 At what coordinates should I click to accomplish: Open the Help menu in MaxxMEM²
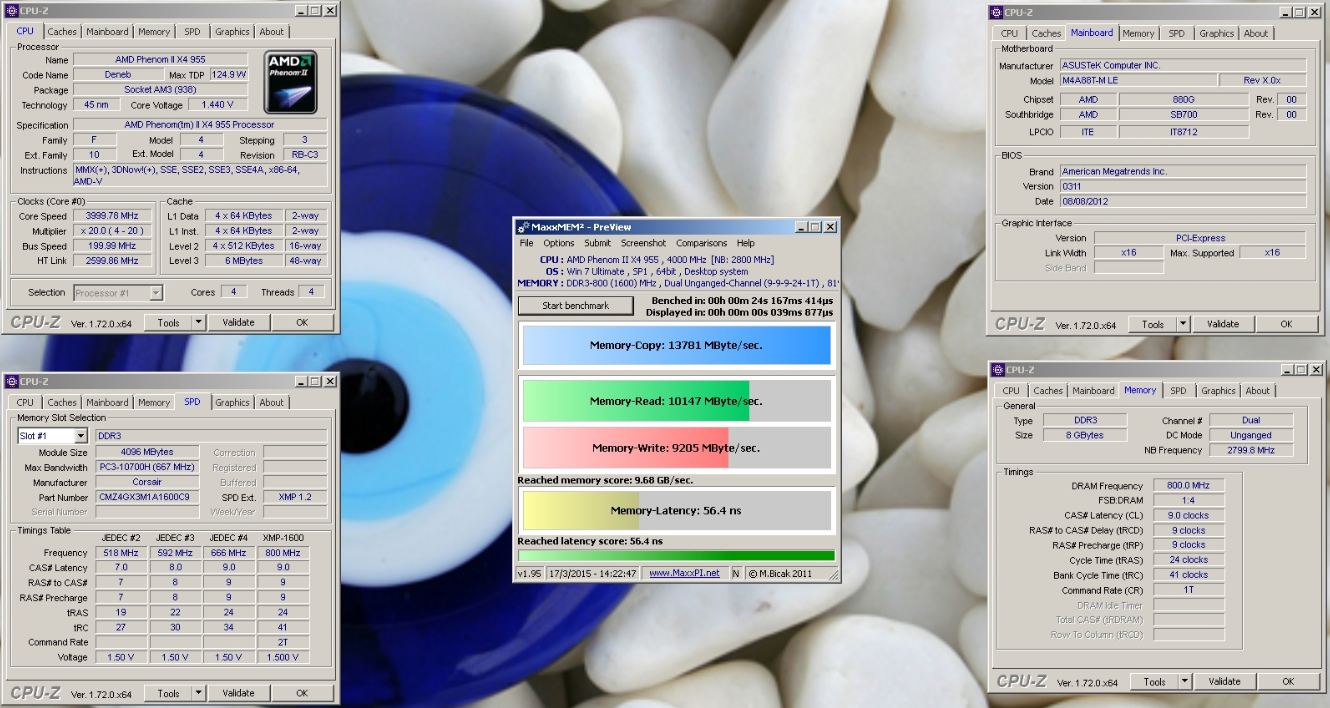pos(746,243)
